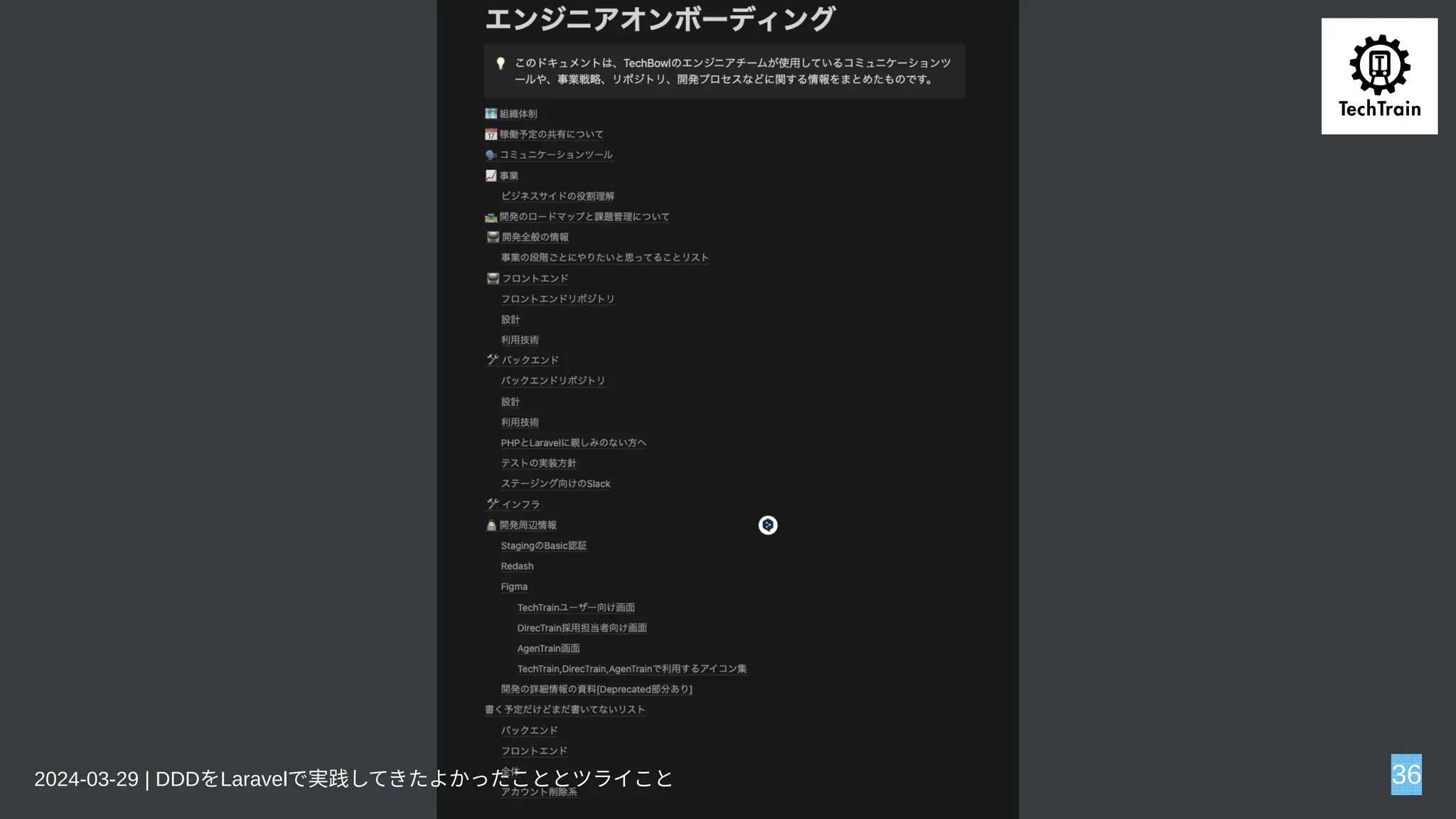Click the person emoji beside 開発周辺情報

pos(491,525)
